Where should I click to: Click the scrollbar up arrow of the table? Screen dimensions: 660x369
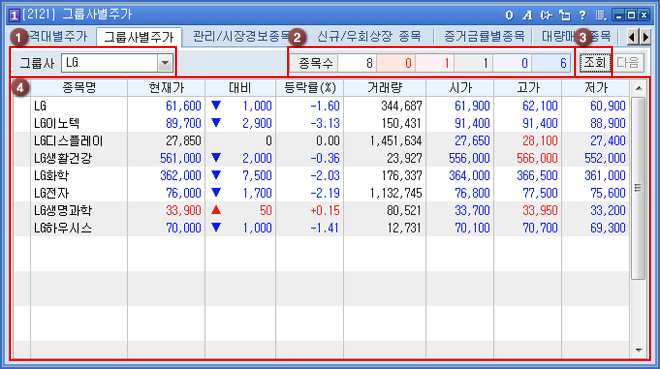coord(639,88)
